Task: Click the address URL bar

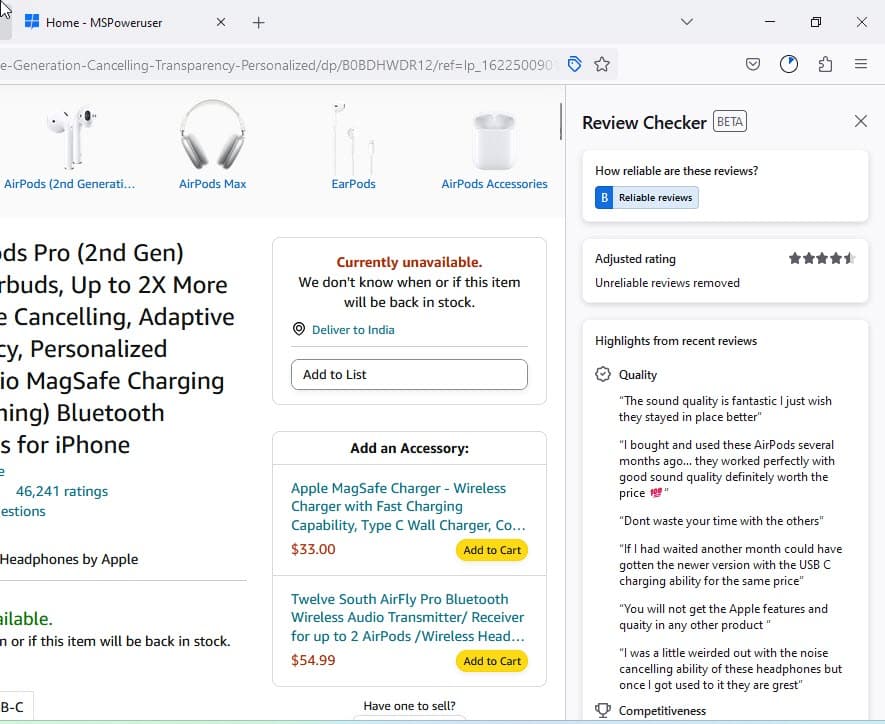Action: [280, 64]
